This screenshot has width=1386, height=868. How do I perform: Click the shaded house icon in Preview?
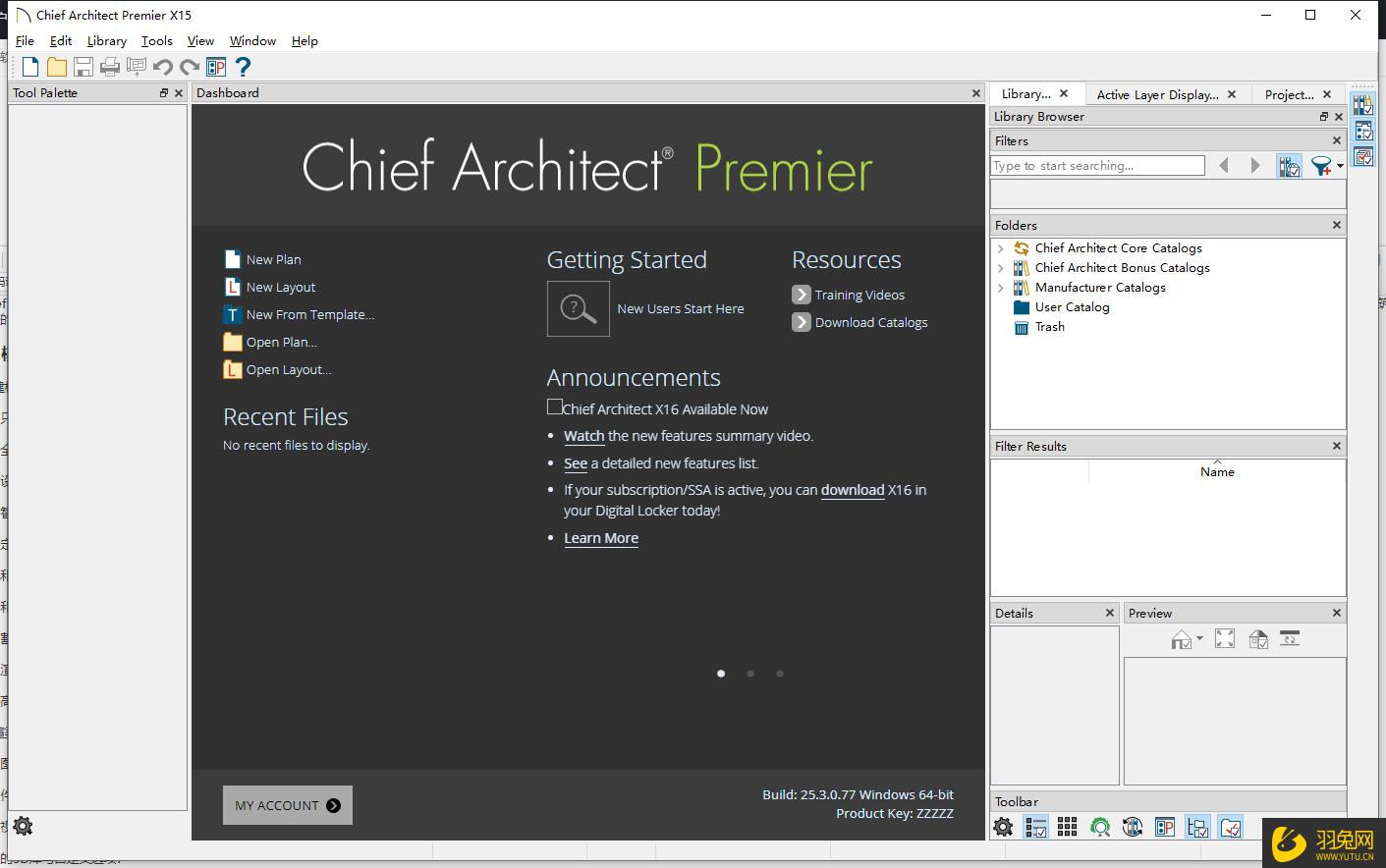pyautogui.click(x=1258, y=639)
